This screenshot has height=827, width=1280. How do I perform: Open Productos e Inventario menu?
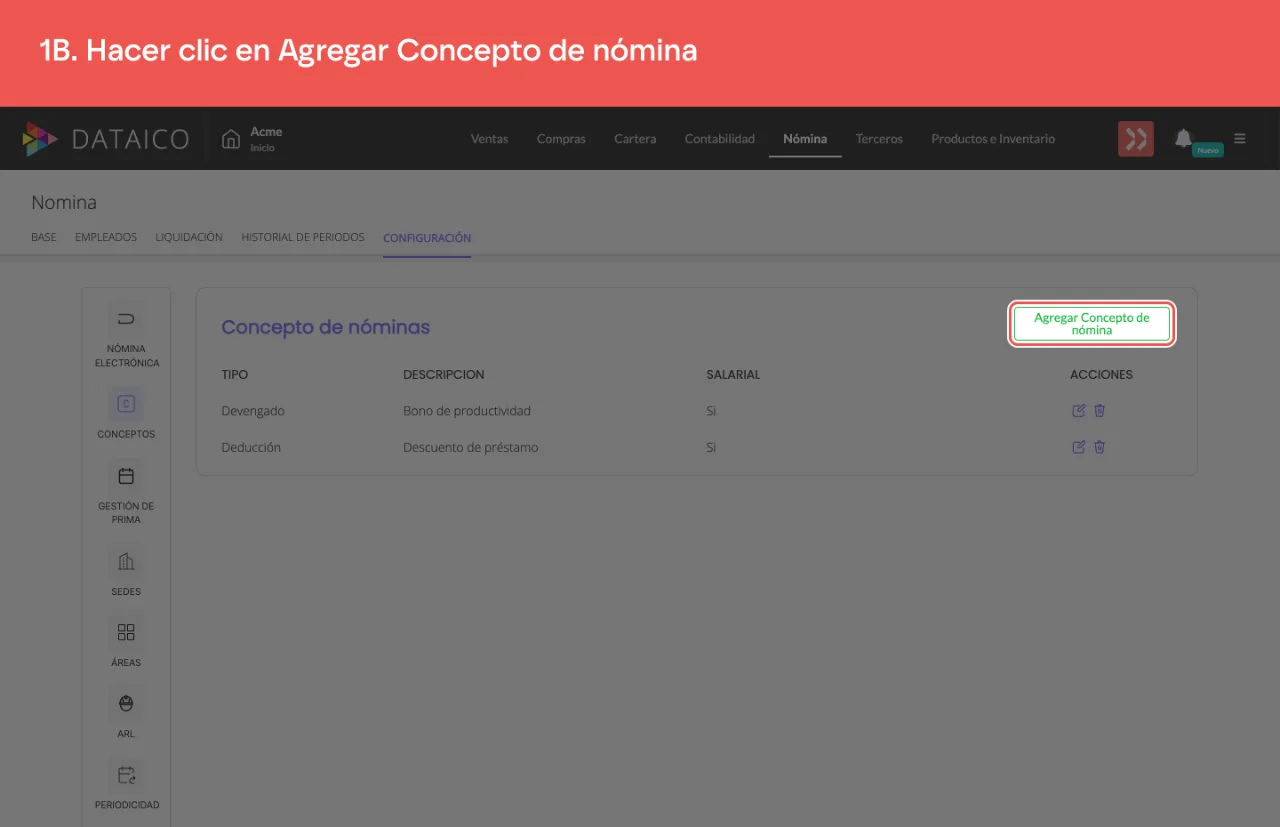(993, 139)
